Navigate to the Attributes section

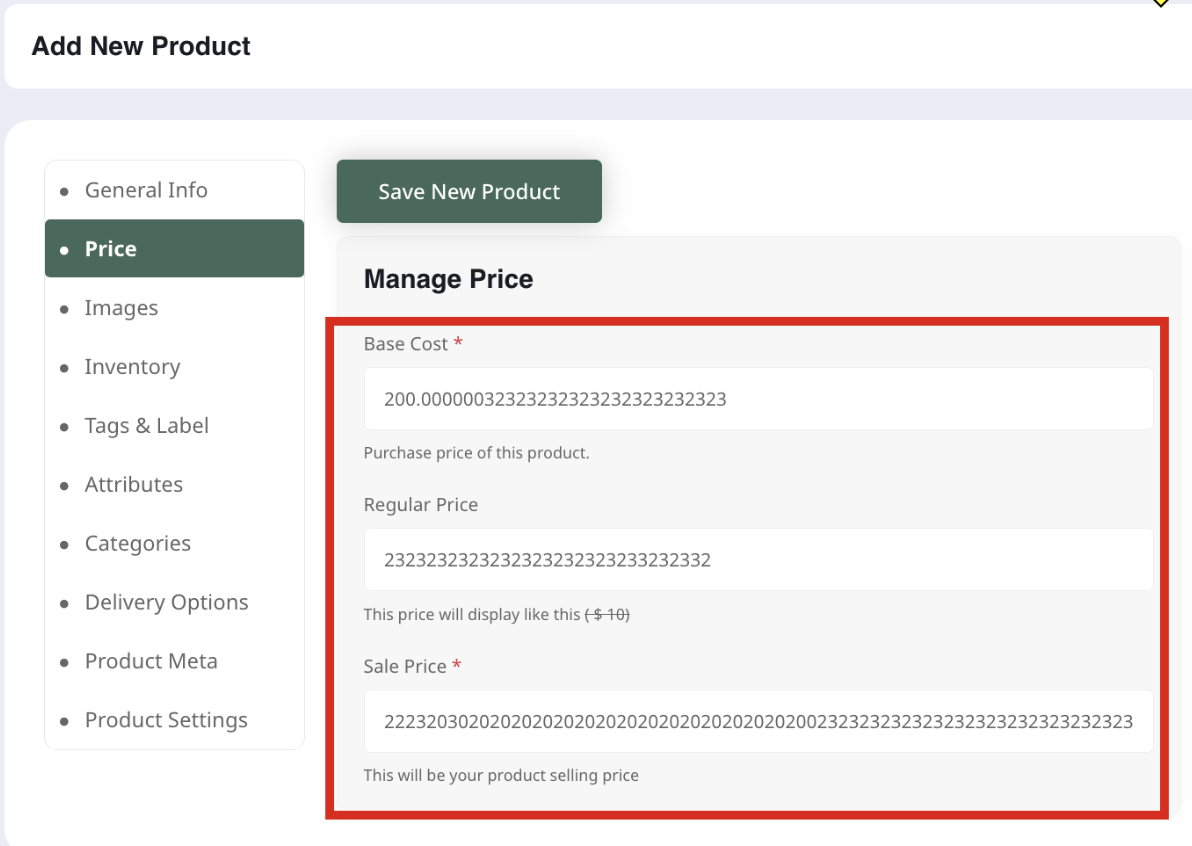pos(133,485)
